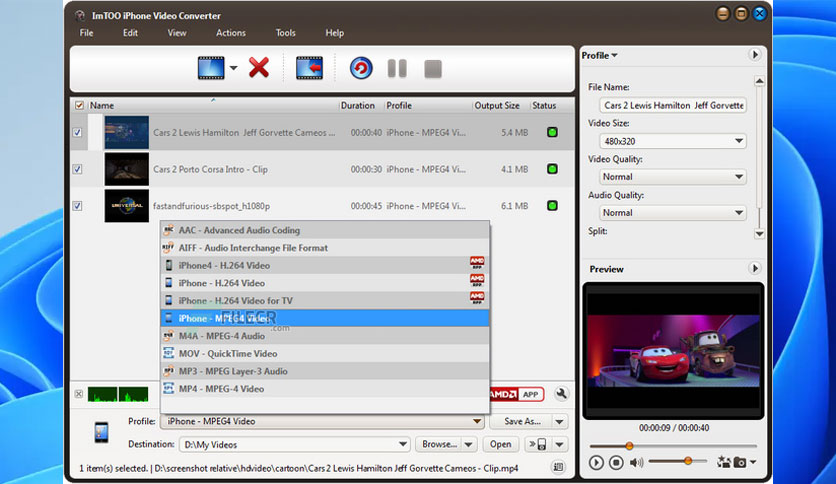This screenshot has height=484, width=836.
Task: Open the Edit menu
Action: [130, 33]
